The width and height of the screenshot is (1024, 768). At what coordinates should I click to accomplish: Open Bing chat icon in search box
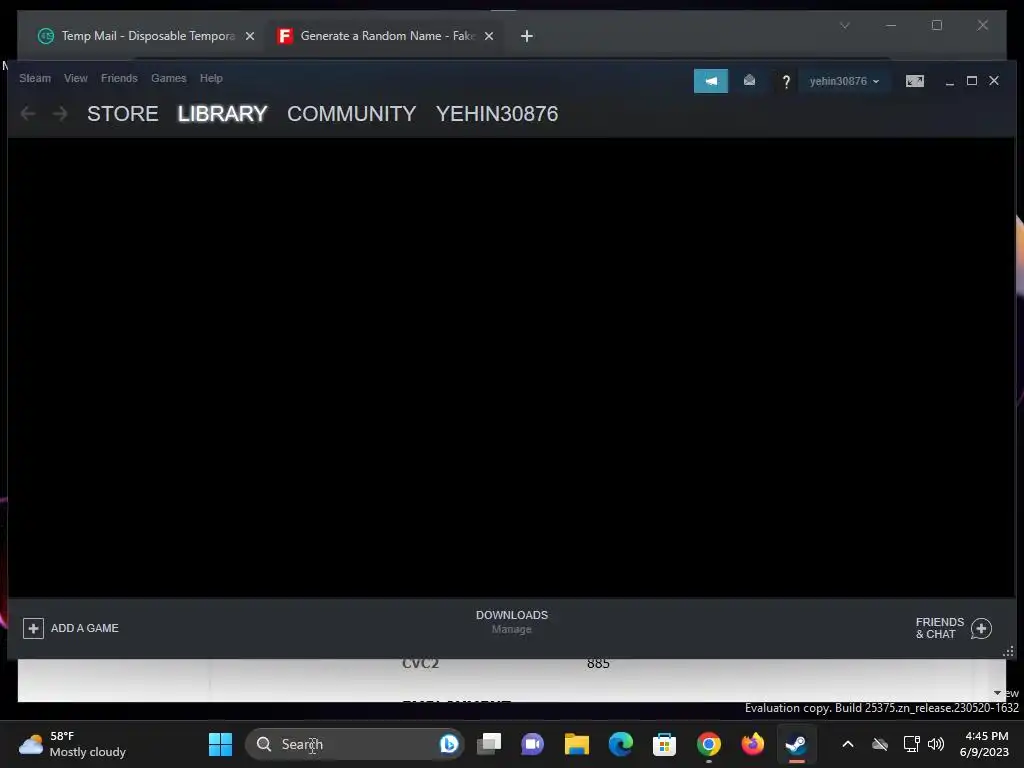click(x=449, y=744)
